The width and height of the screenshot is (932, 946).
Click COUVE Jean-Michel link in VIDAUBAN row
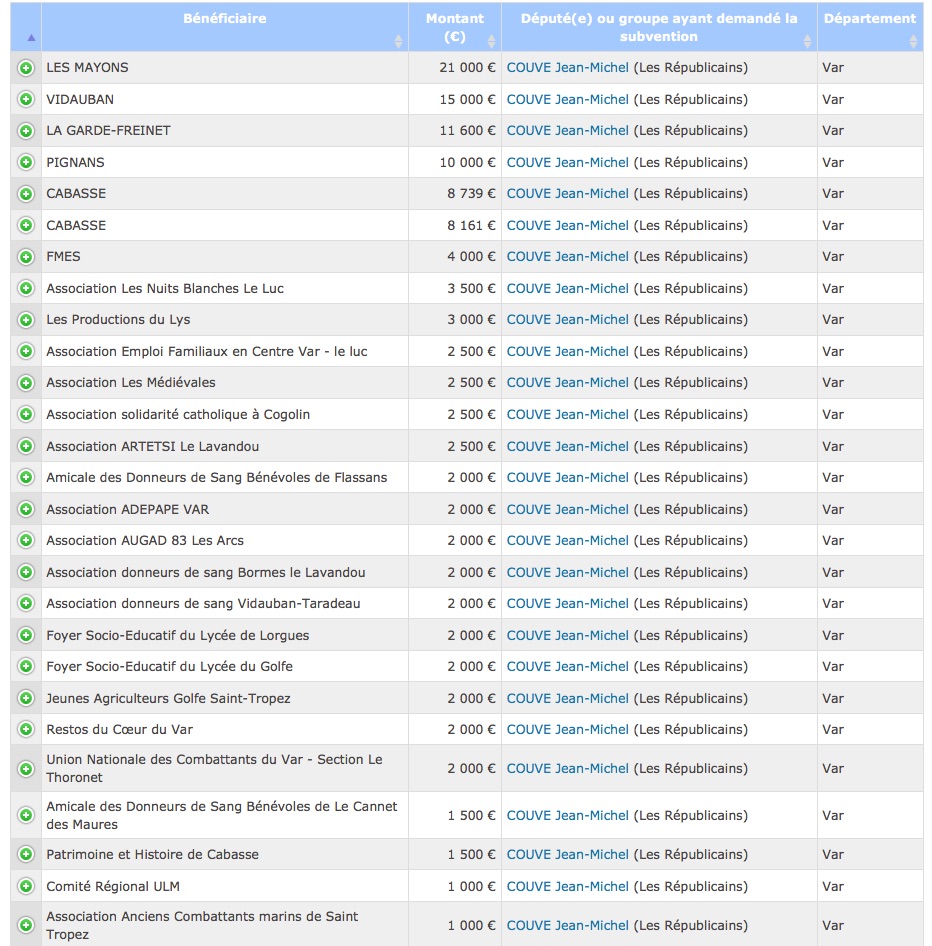coord(568,100)
